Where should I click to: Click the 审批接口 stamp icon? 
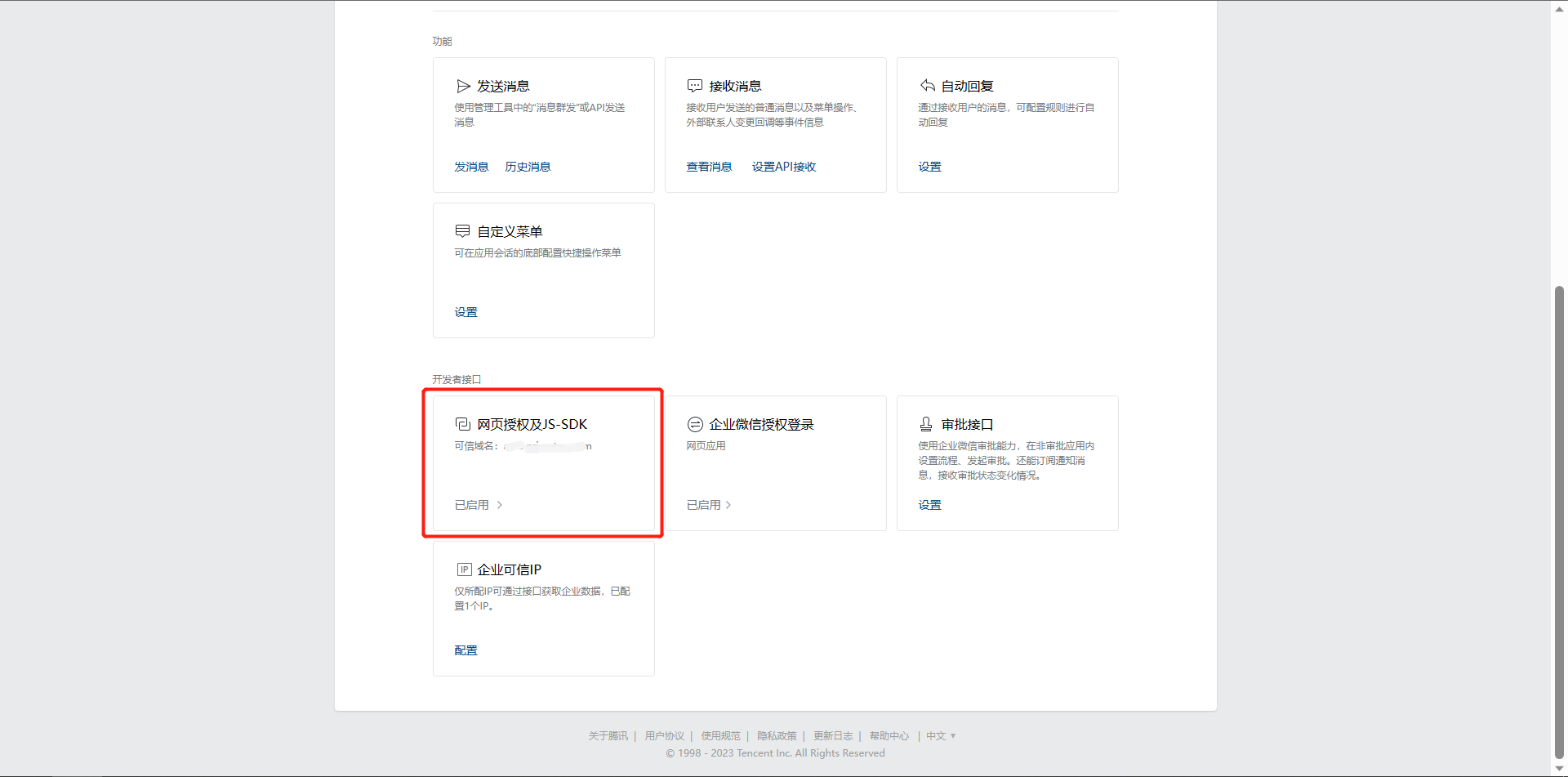(926, 424)
